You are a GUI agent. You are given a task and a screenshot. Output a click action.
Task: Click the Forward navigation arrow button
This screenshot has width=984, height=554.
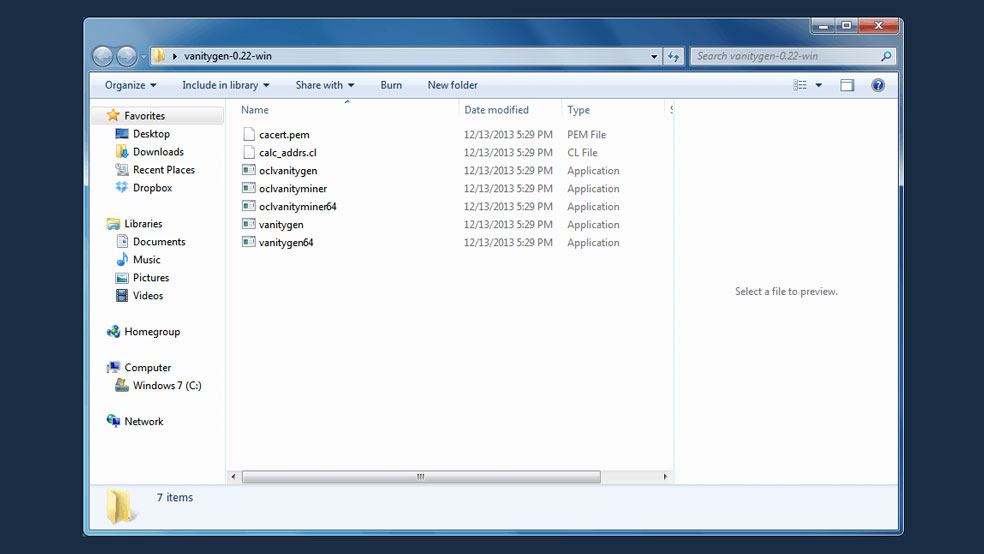coord(127,56)
